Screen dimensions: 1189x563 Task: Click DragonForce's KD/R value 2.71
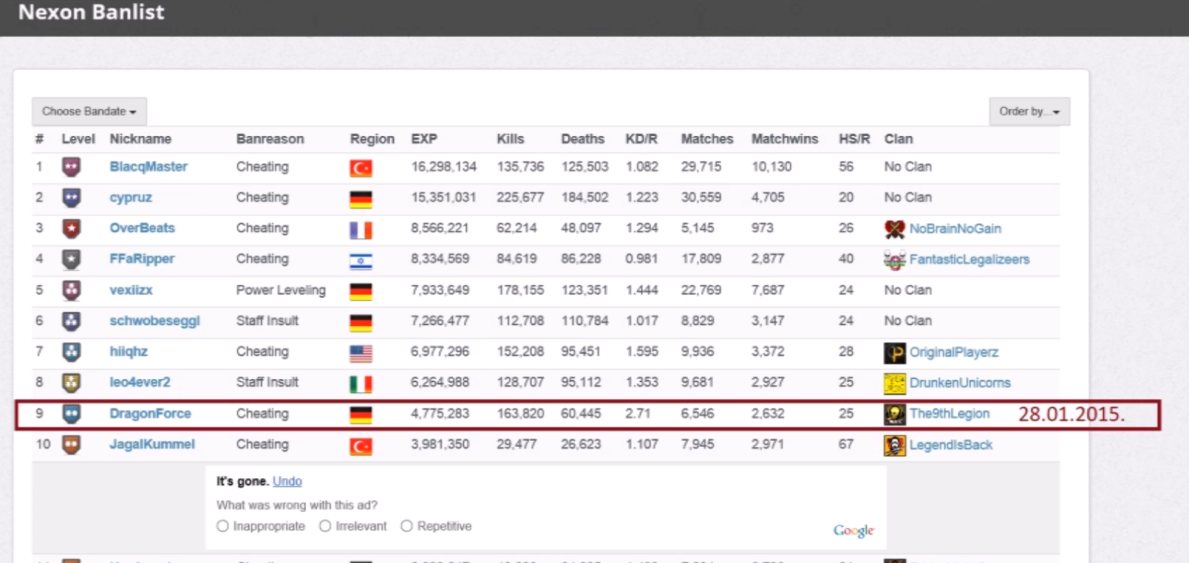click(x=638, y=414)
